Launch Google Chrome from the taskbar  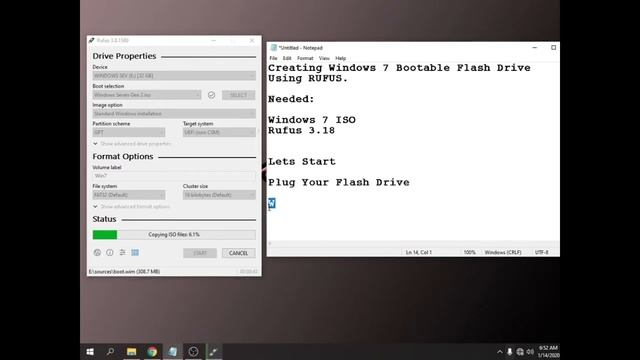click(x=152, y=351)
